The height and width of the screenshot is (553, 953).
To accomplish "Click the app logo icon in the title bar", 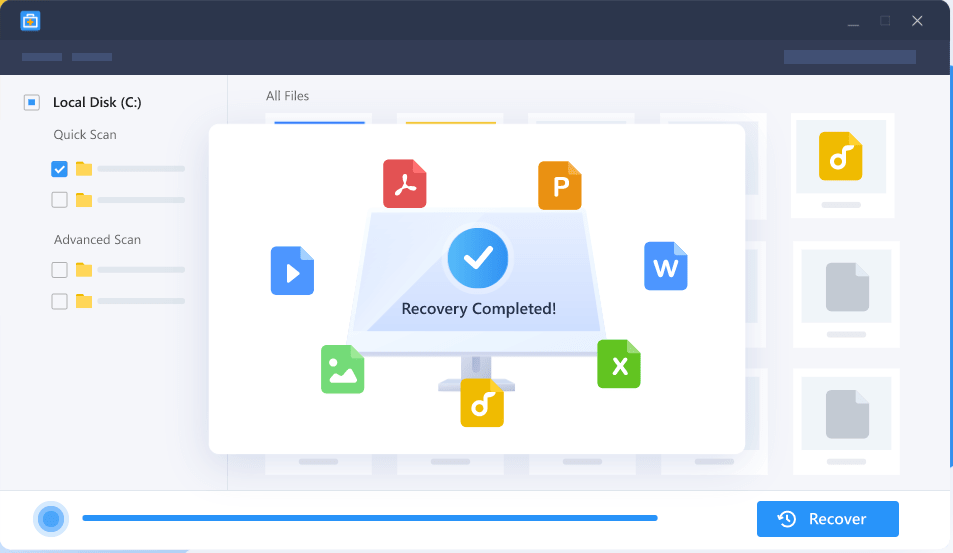I will pos(30,21).
